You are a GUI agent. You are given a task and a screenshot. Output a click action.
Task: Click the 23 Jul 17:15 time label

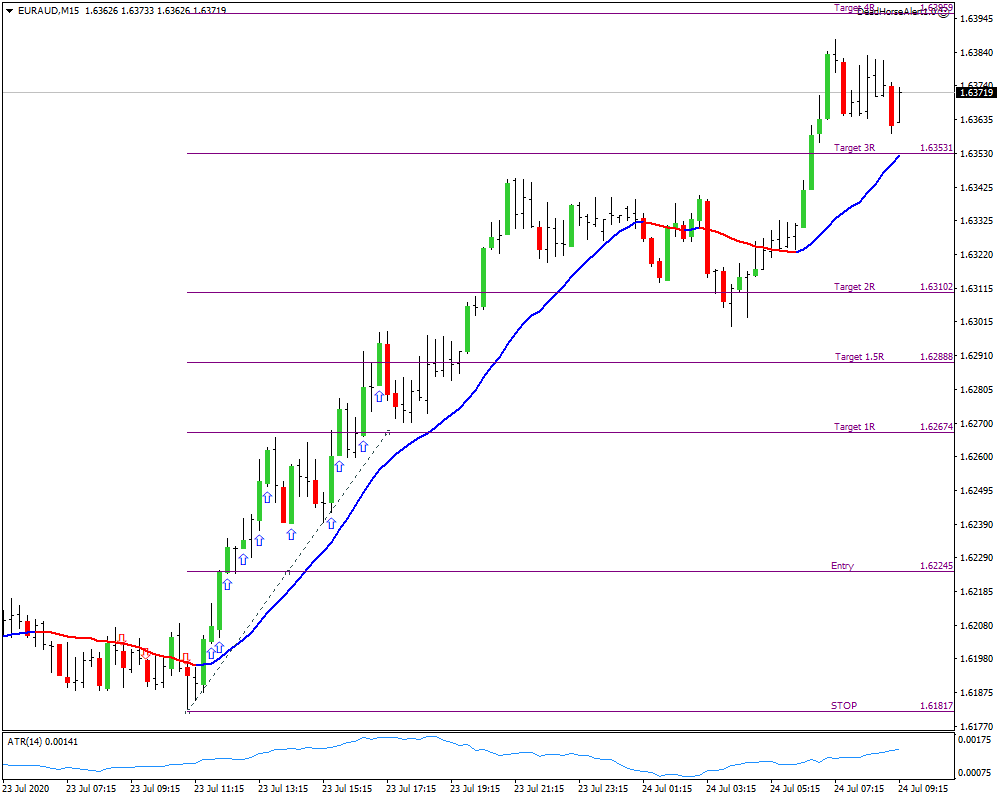tap(411, 789)
